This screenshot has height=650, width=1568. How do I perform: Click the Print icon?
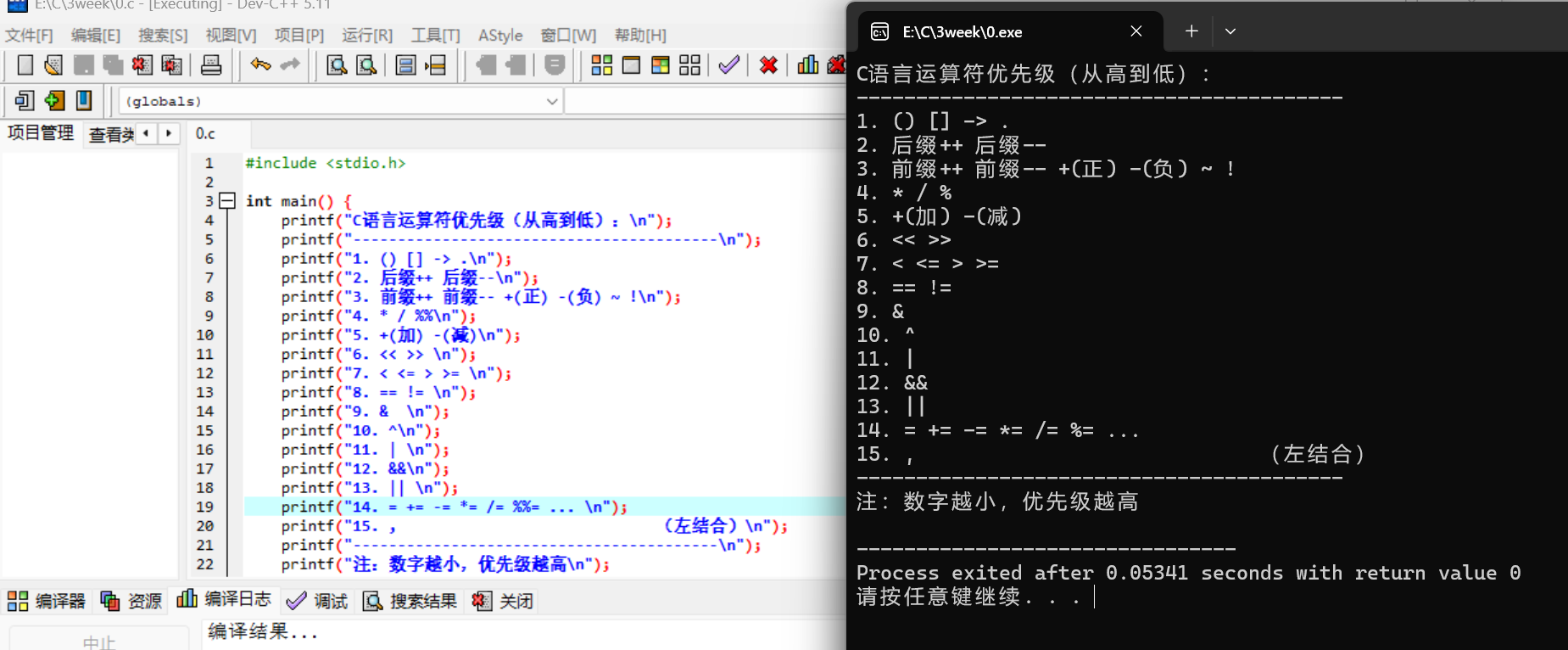(x=211, y=65)
